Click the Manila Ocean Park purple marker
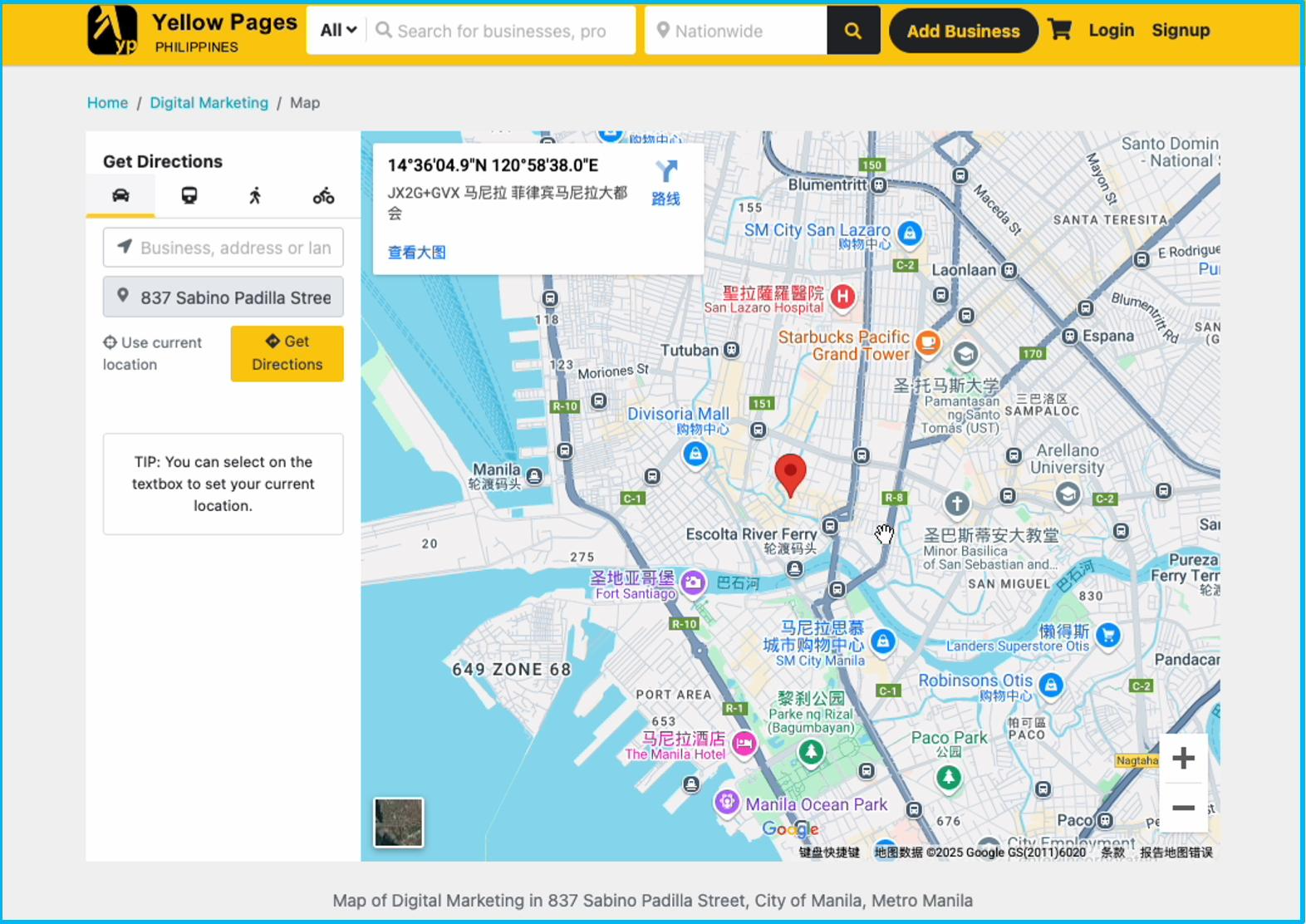The image size is (1306, 924). click(727, 802)
